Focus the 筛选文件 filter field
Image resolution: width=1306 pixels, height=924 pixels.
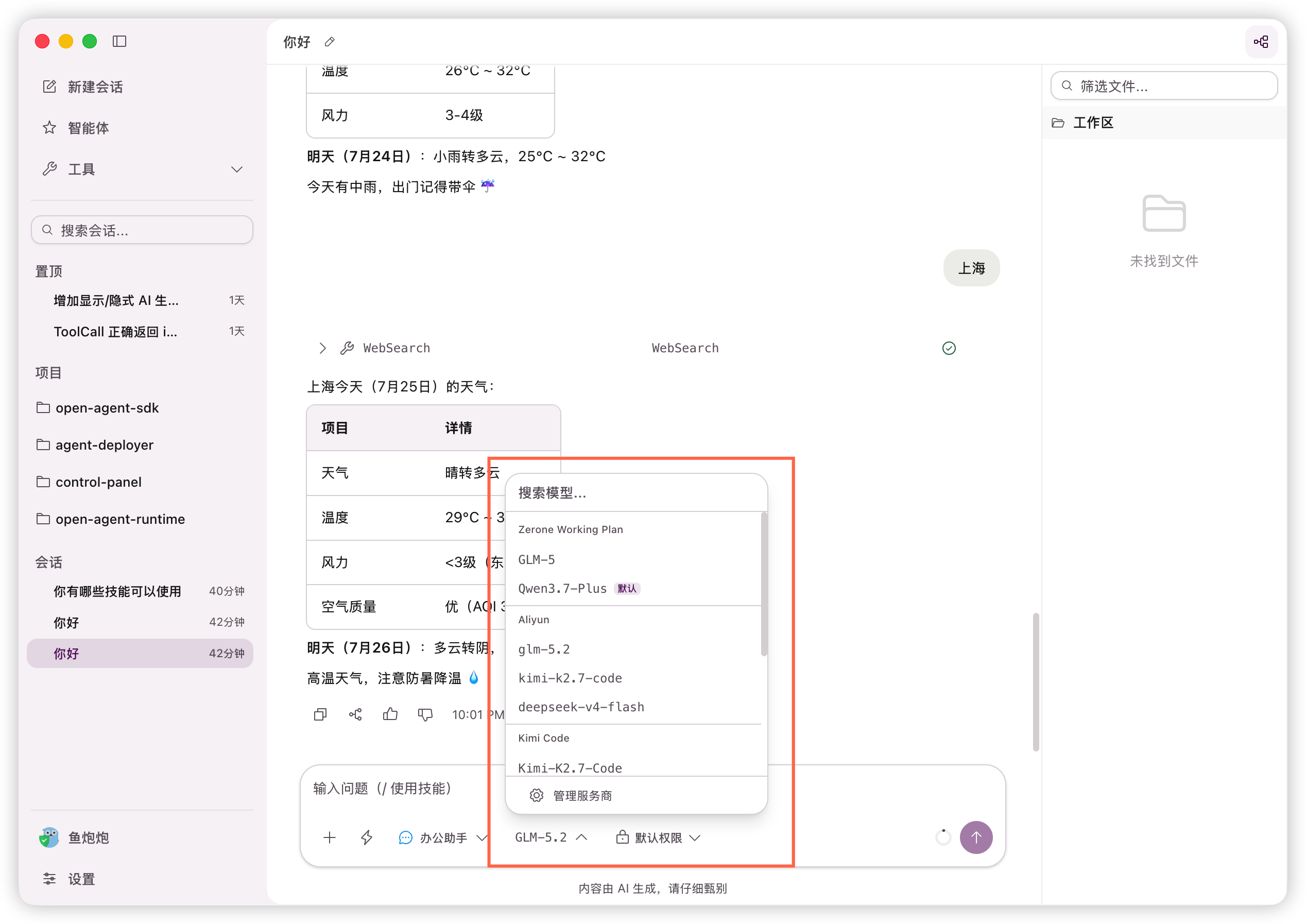(1164, 86)
